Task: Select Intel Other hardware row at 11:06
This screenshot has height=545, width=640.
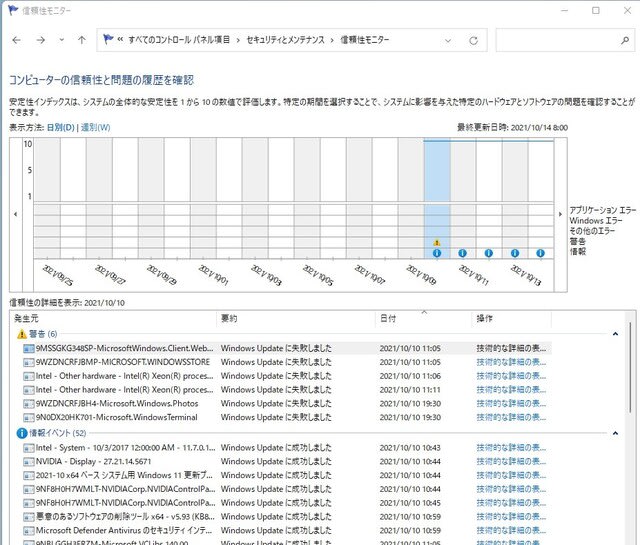Action: pyautogui.click(x=287, y=376)
